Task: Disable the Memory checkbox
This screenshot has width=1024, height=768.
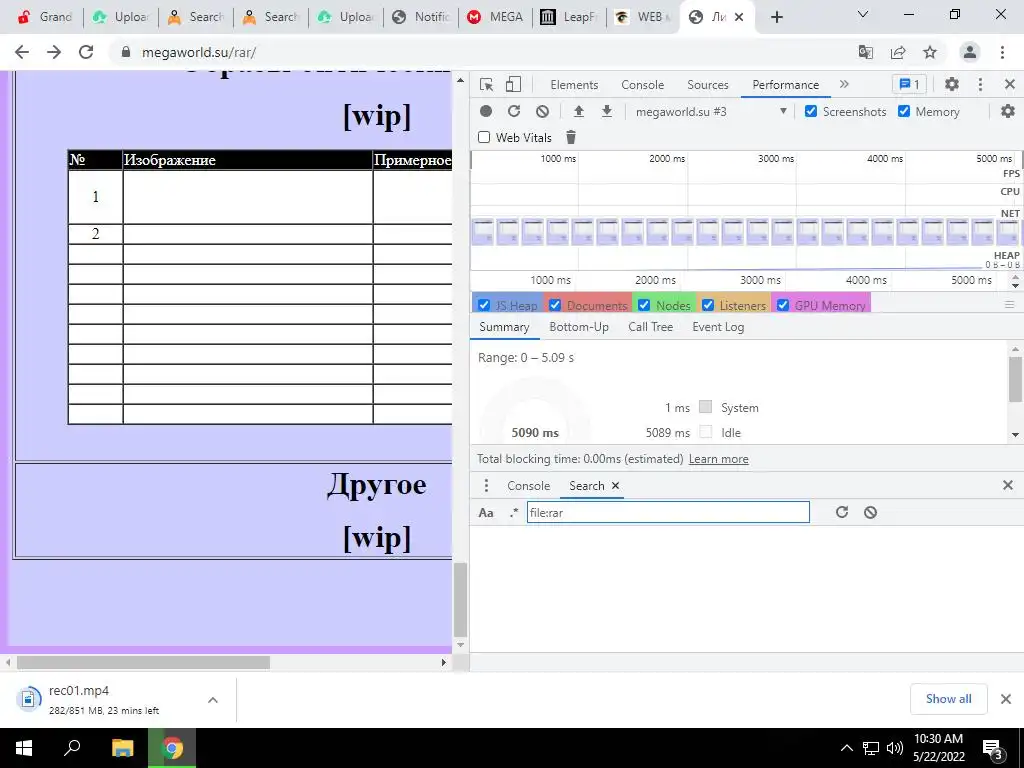Action: coord(904,111)
